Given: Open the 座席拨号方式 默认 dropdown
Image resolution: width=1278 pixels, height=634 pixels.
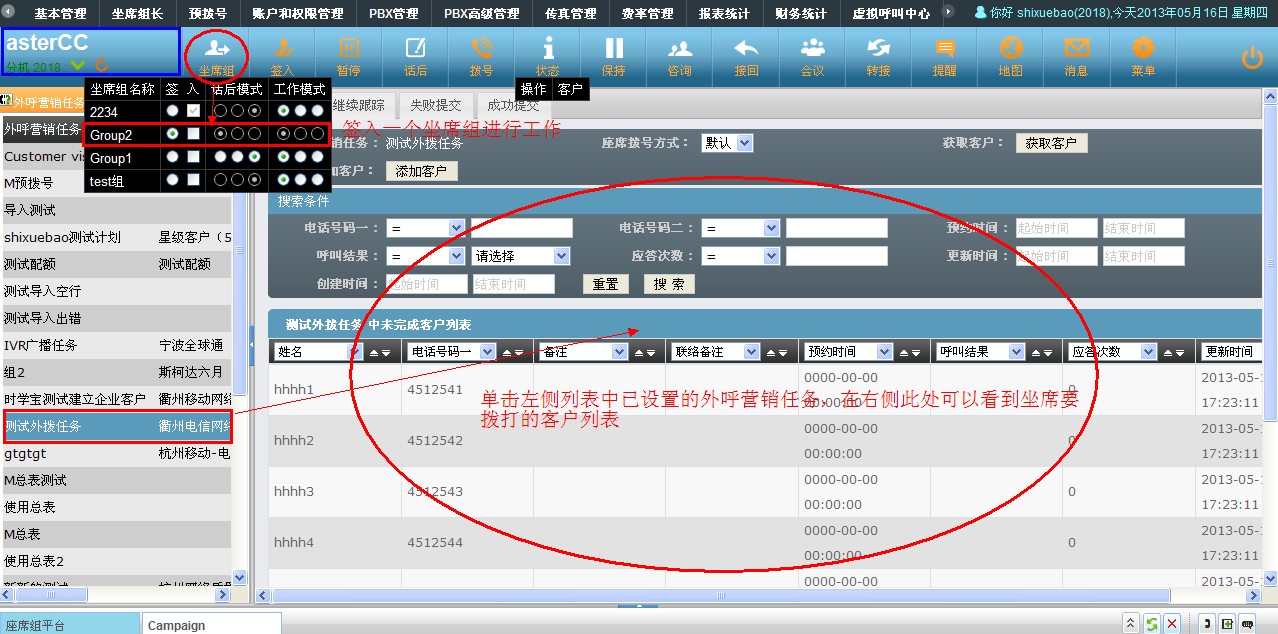Looking at the screenshot, I should point(726,143).
